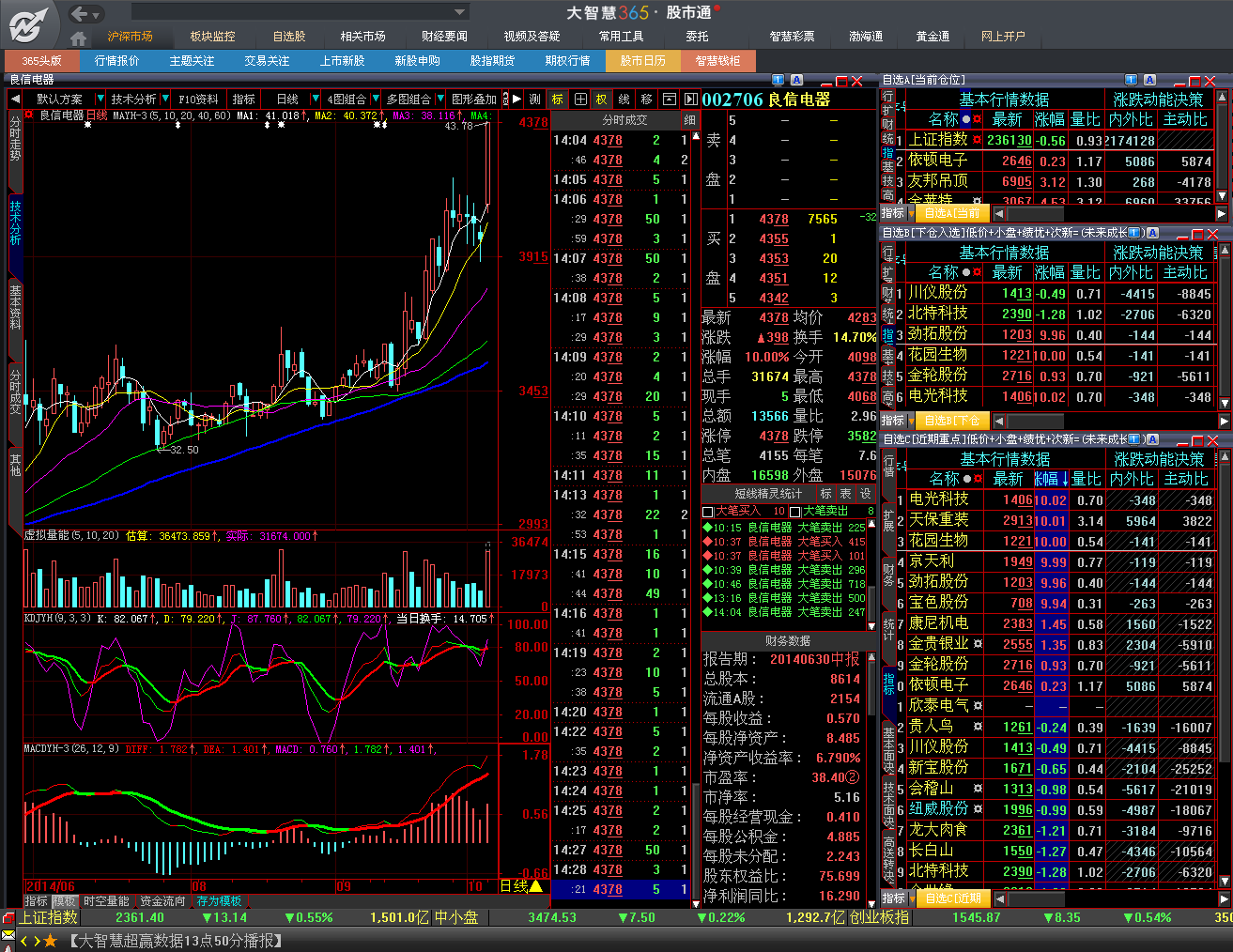Click the 测 measure tool icon
This screenshot has height=952, width=1233.
coord(535,100)
